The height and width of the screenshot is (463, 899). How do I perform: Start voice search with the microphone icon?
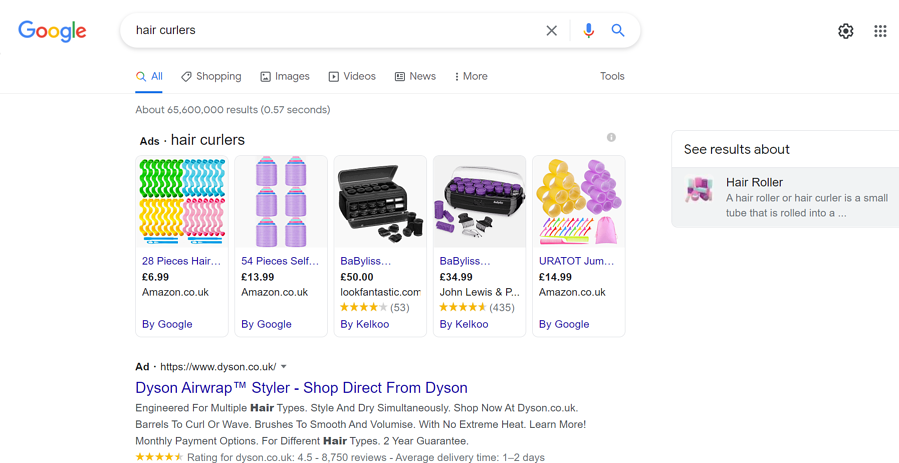(x=588, y=30)
